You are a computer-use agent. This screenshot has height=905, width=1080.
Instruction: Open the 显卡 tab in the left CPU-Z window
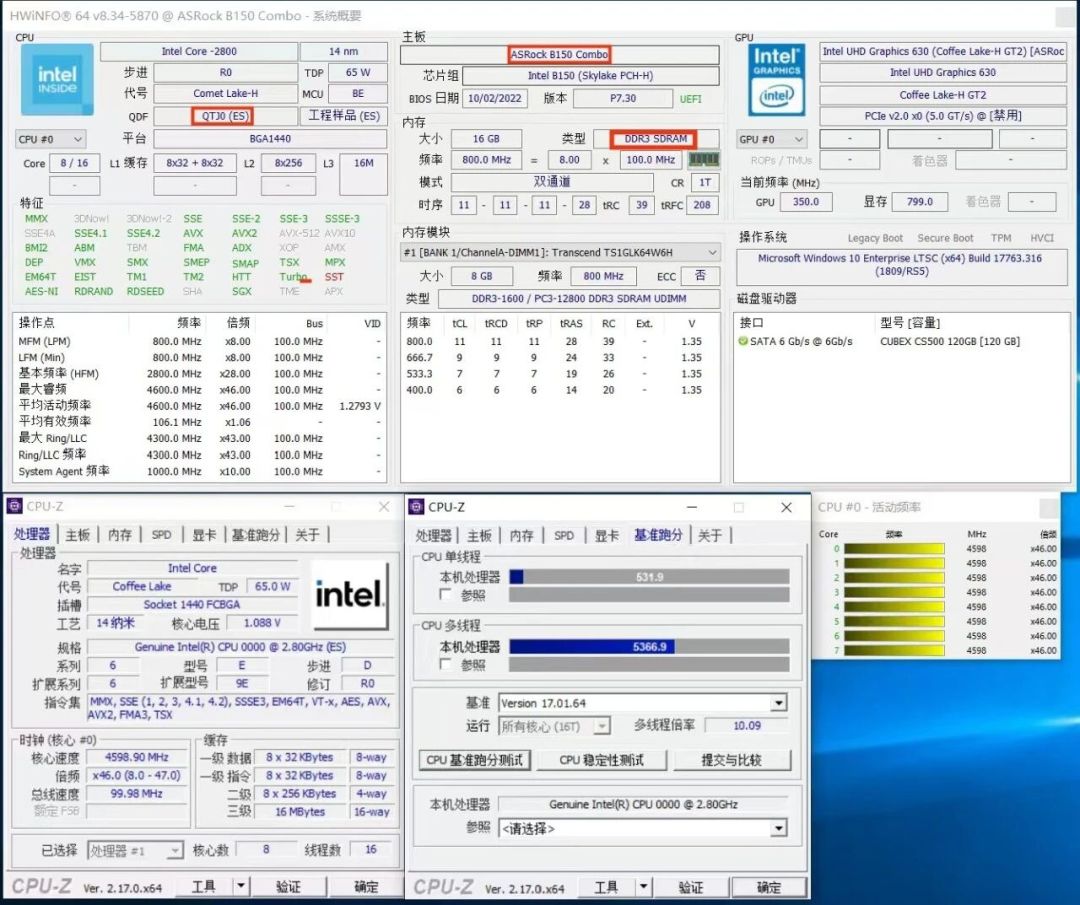(204, 534)
